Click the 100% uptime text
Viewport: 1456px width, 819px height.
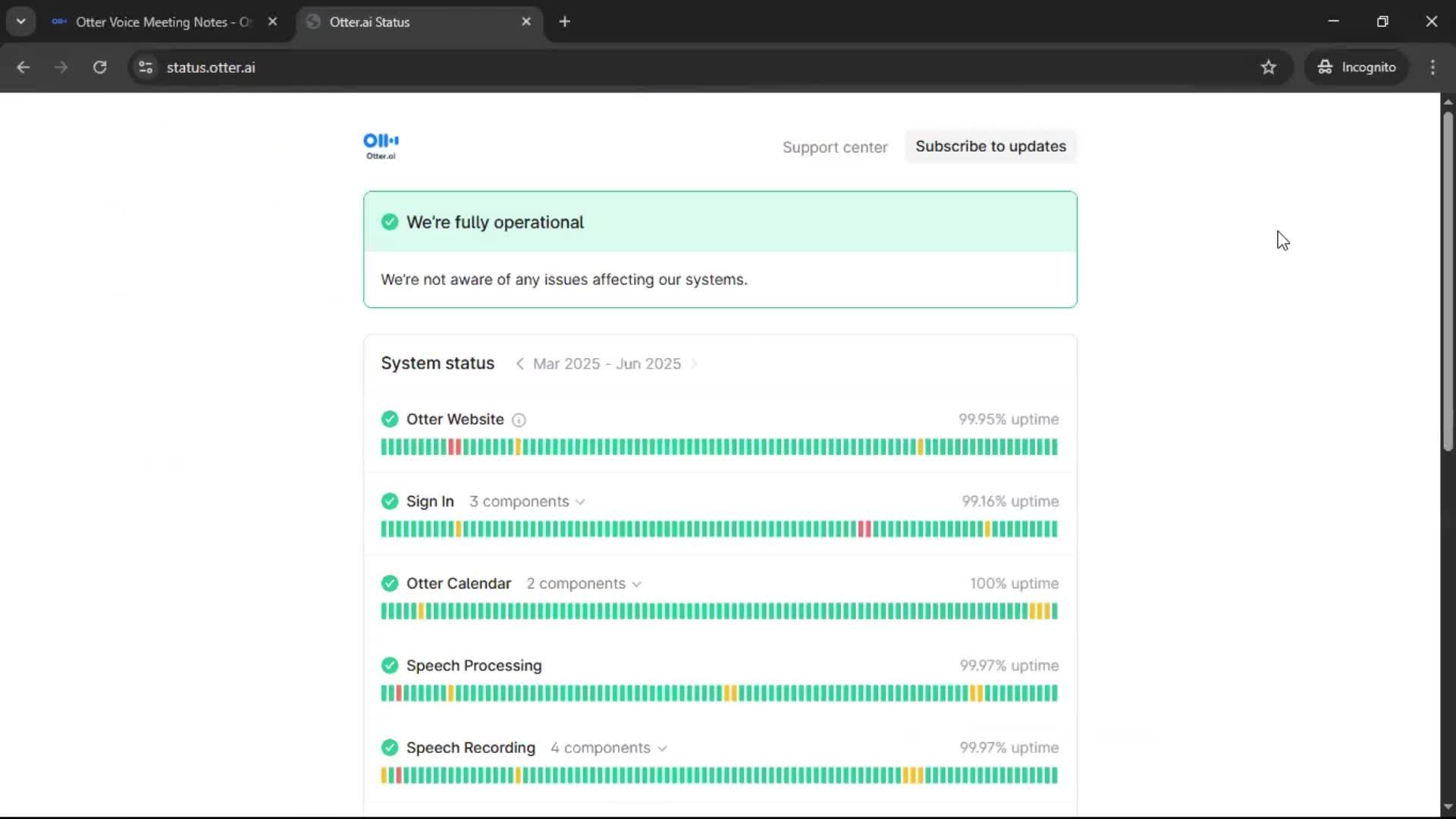[x=1014, y=583]
